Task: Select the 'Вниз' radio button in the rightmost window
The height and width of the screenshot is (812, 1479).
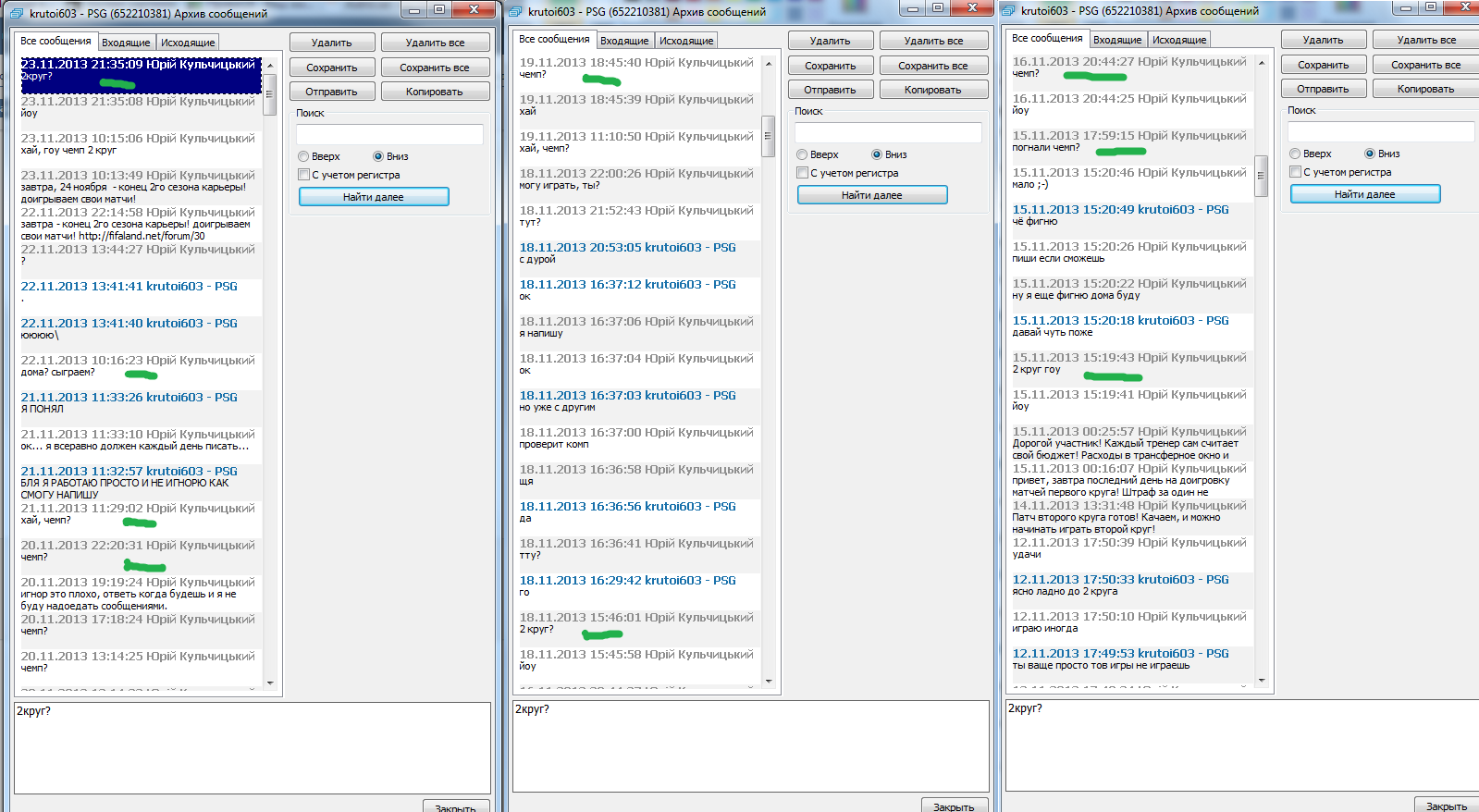Action: (1370, 154)
